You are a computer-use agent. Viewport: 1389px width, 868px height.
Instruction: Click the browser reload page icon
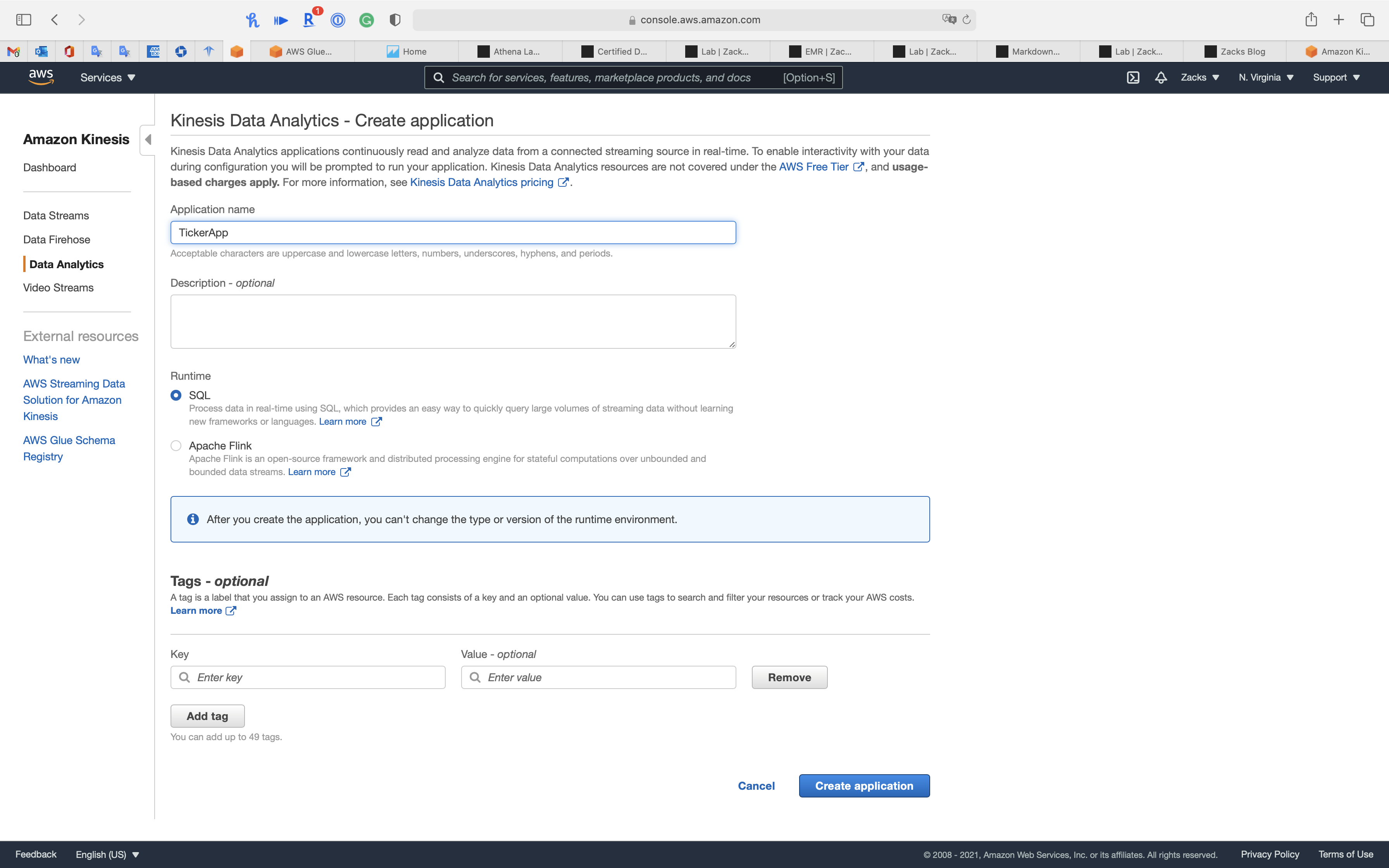click(x=967, y=20)
